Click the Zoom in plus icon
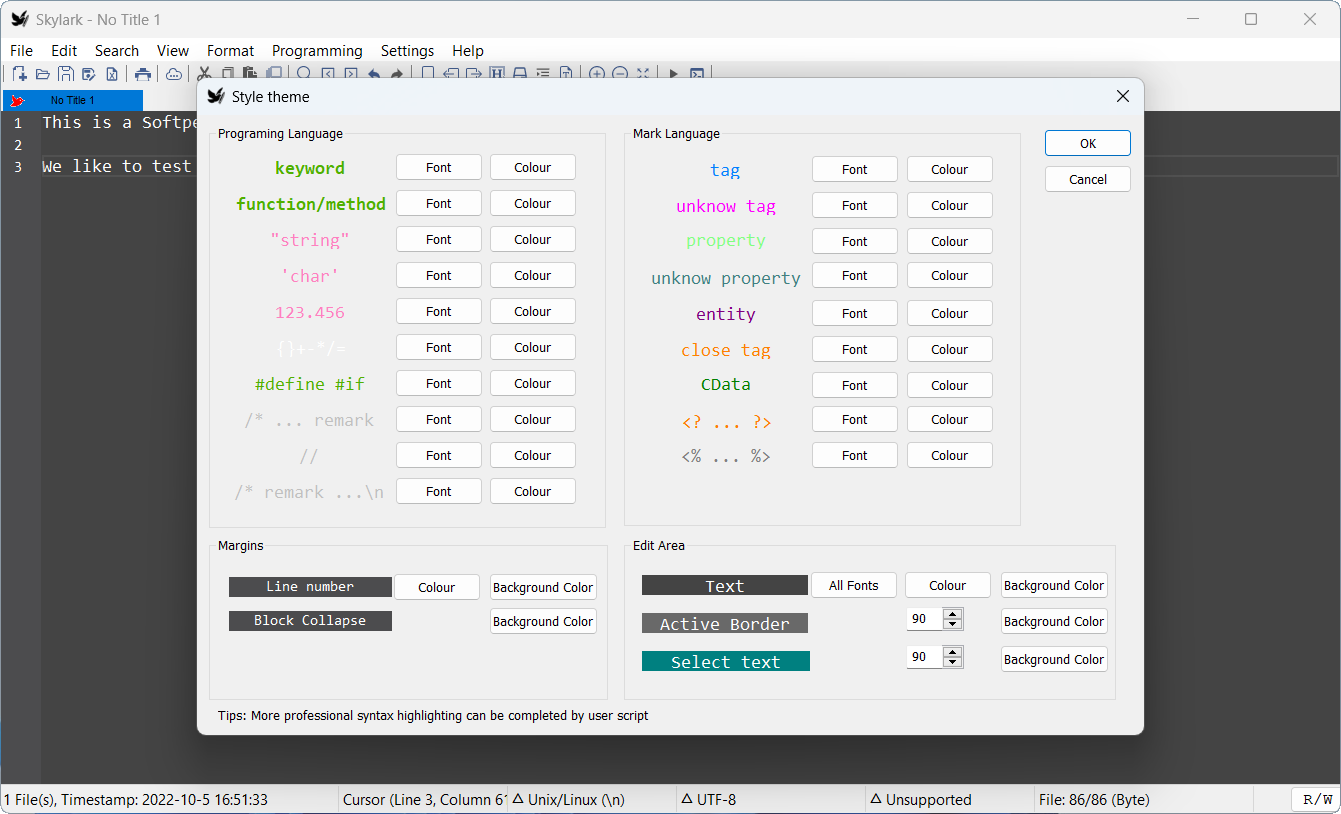 pos(597,74)
